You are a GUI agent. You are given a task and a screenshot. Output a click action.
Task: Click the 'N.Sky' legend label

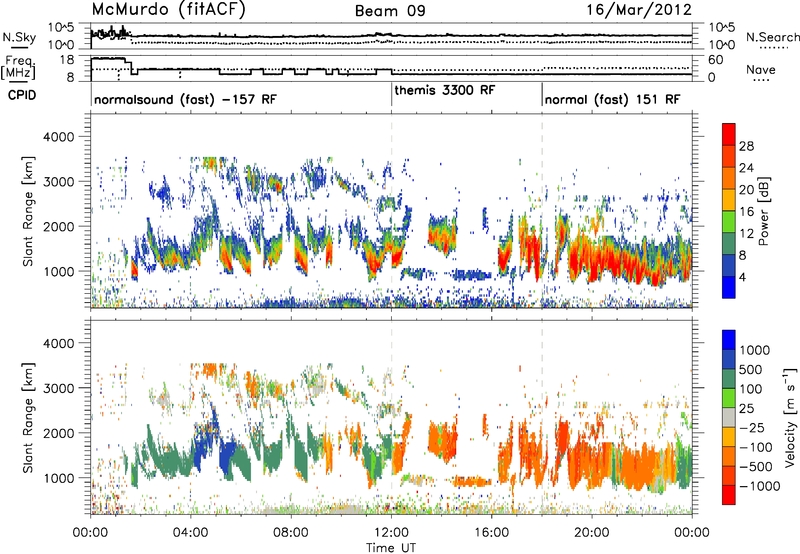click(19, 37)
